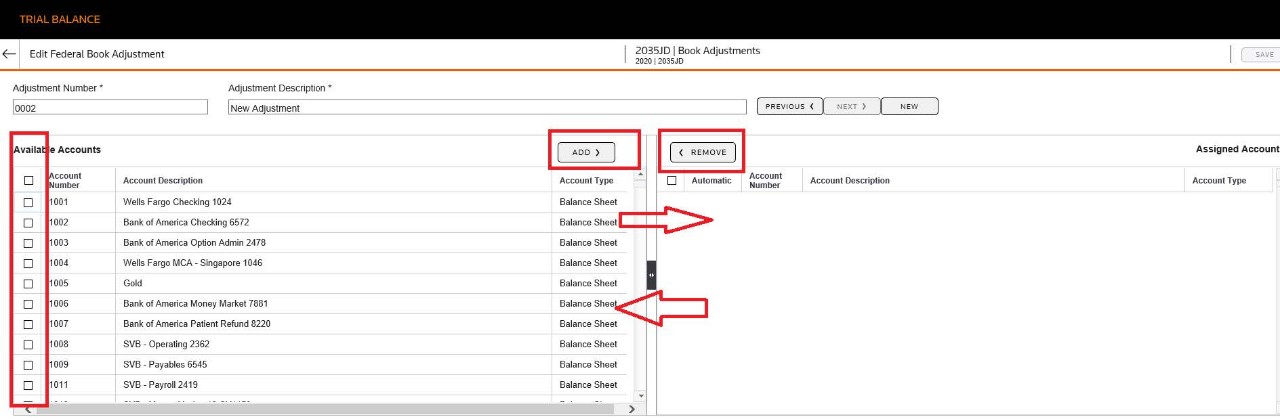The height and width of the screenshot is (419, 1280).
Task: Sort by Account Description column in Available Accounts
Action: (163, 181)
